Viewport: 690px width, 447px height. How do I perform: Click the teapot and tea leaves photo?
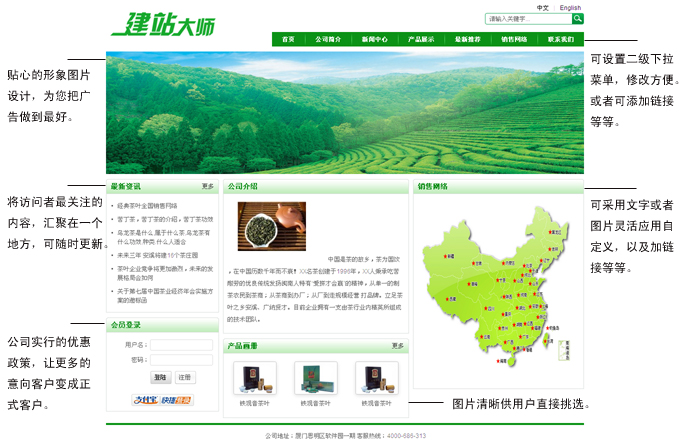tap(272, 226)
